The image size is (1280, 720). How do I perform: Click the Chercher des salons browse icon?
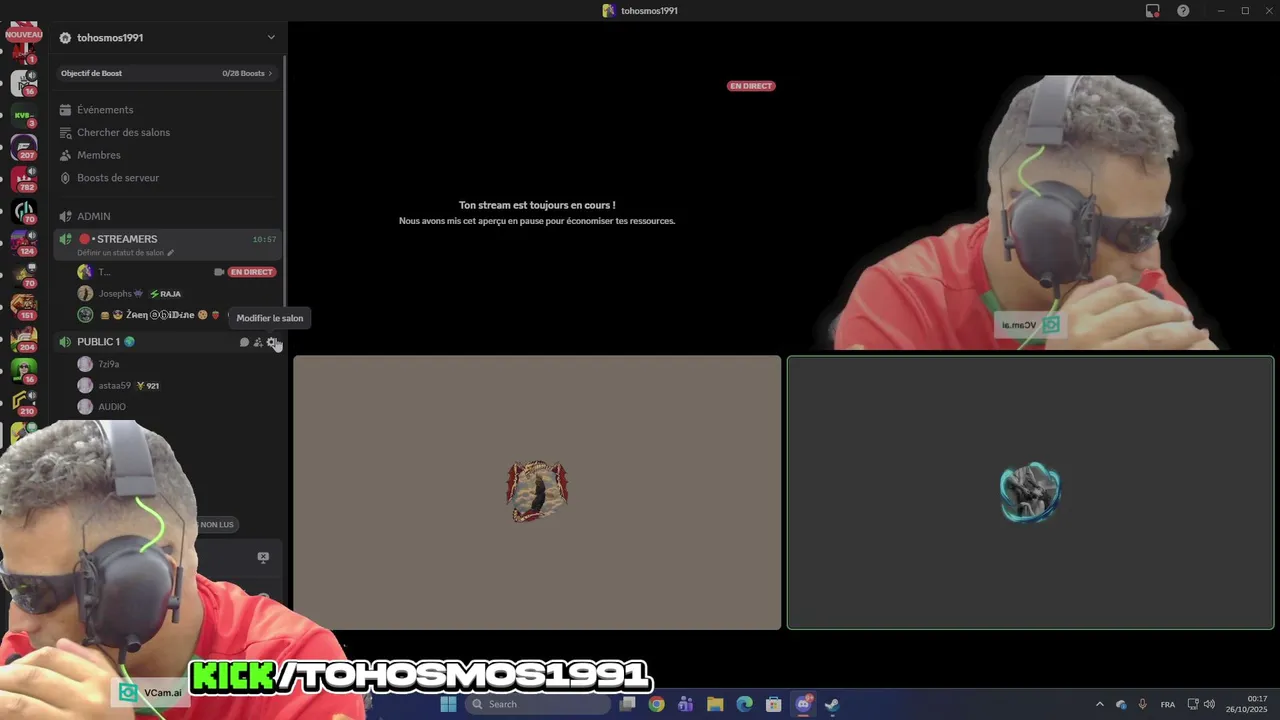pyautogui.click(x=65, y=132)
